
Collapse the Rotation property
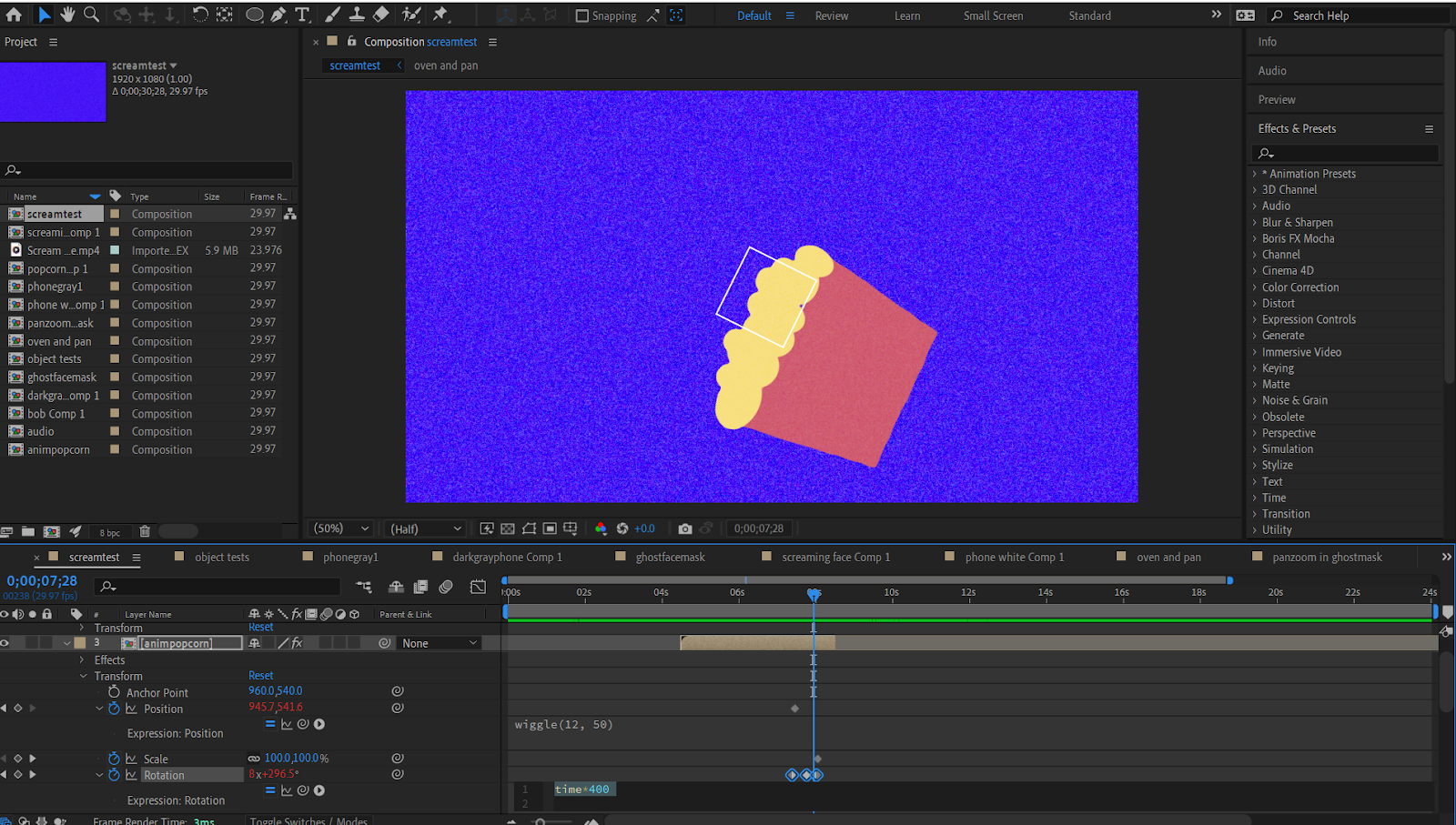click(x=99, y=775)
